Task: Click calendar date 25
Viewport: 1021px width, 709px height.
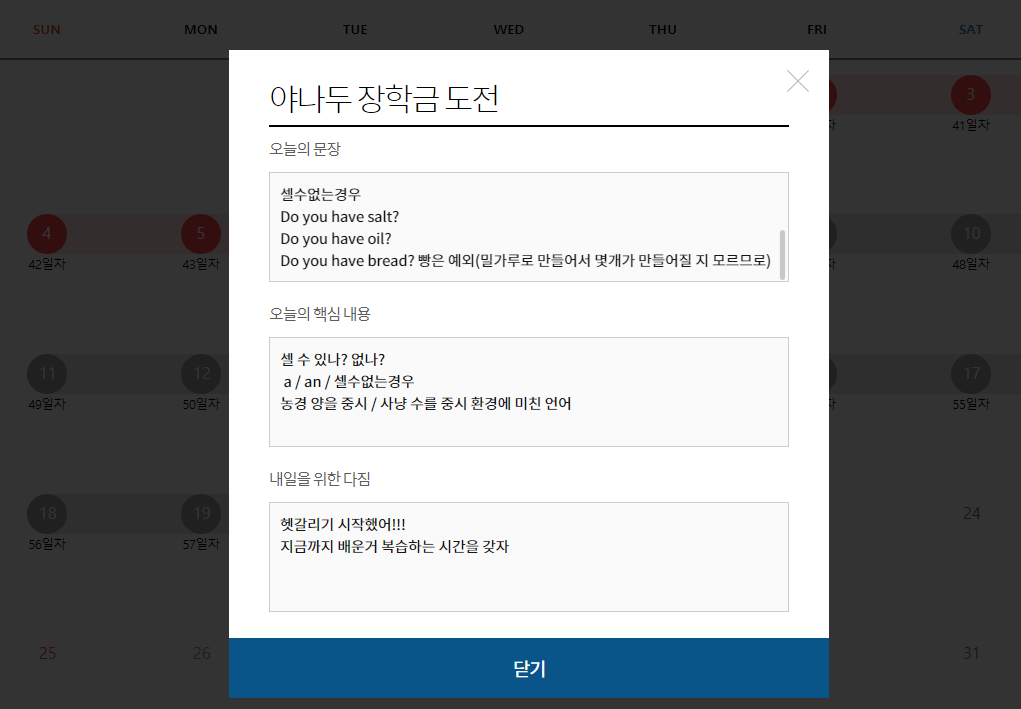Action: pos(47,653)
